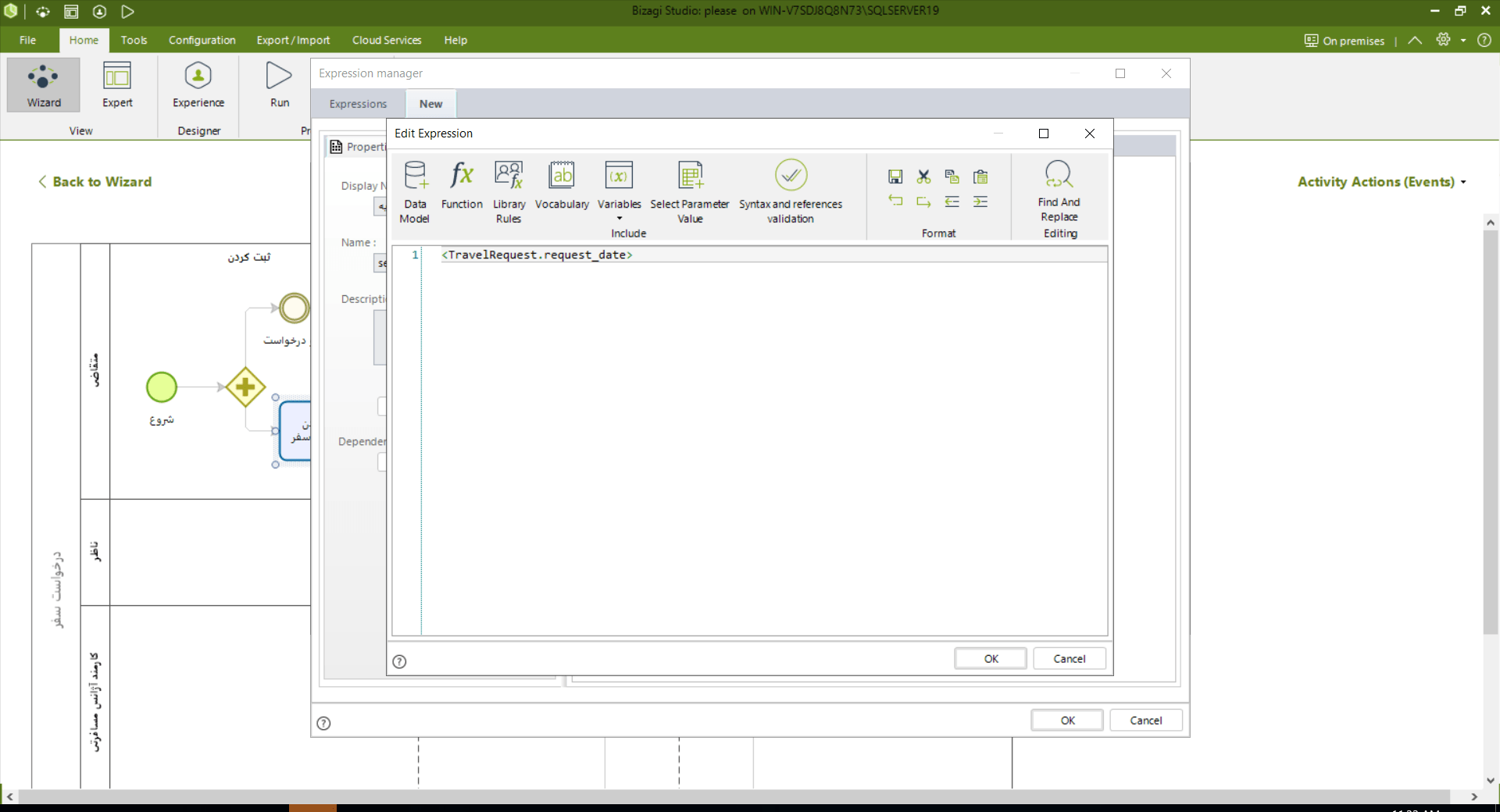The height and width of the screenshot is (812, 1500).
Task: Open Find And Replace
Action: 1059,192
